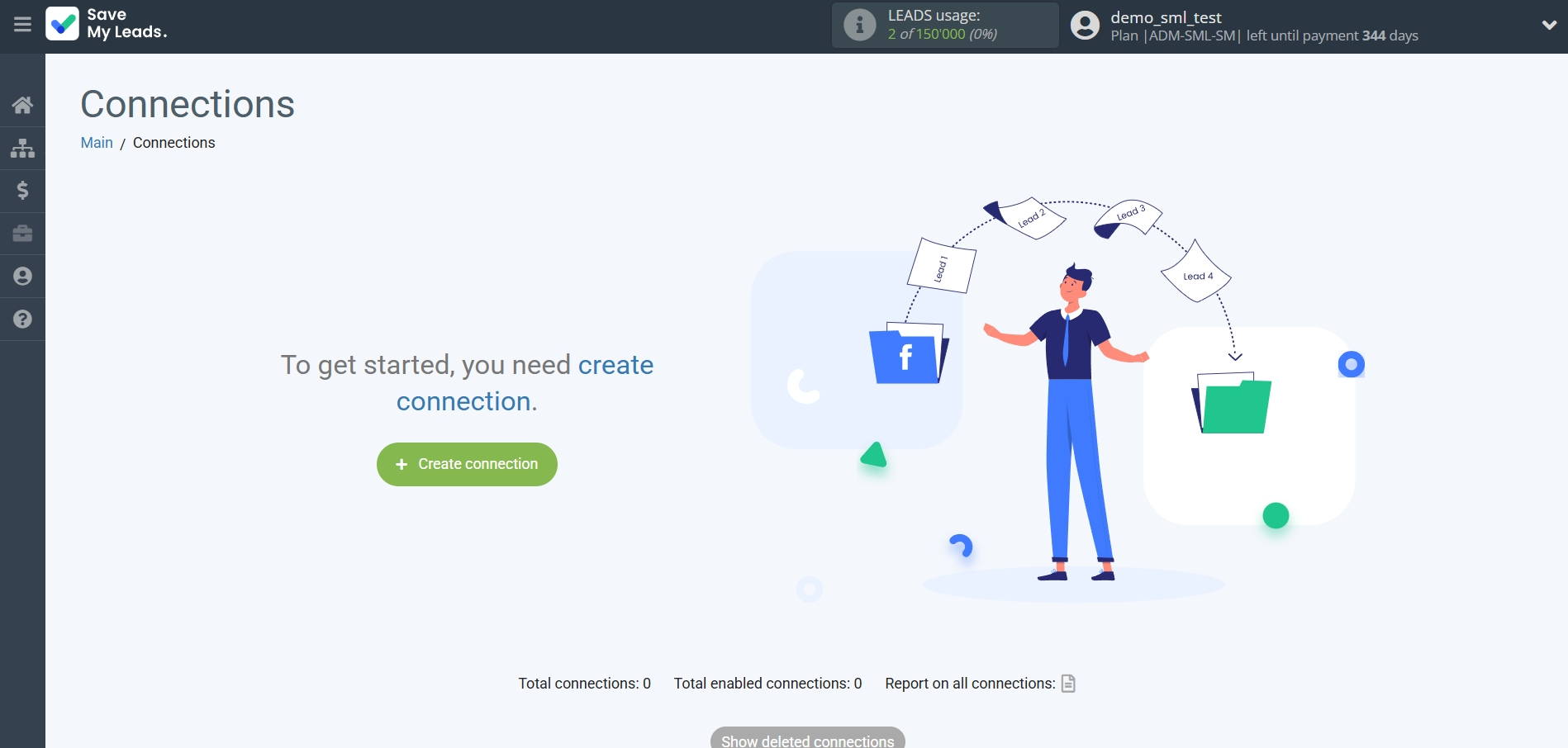Image resolution: width=1568 pixels, height=748 pixels.
Task: Click the account avatar at the top
Action: [x=1085, y=26]
